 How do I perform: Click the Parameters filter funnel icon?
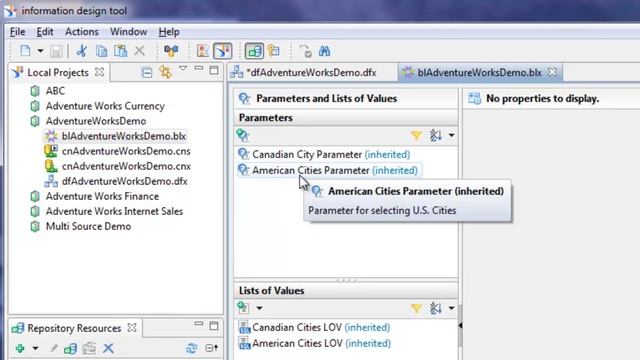click(416, 135)
